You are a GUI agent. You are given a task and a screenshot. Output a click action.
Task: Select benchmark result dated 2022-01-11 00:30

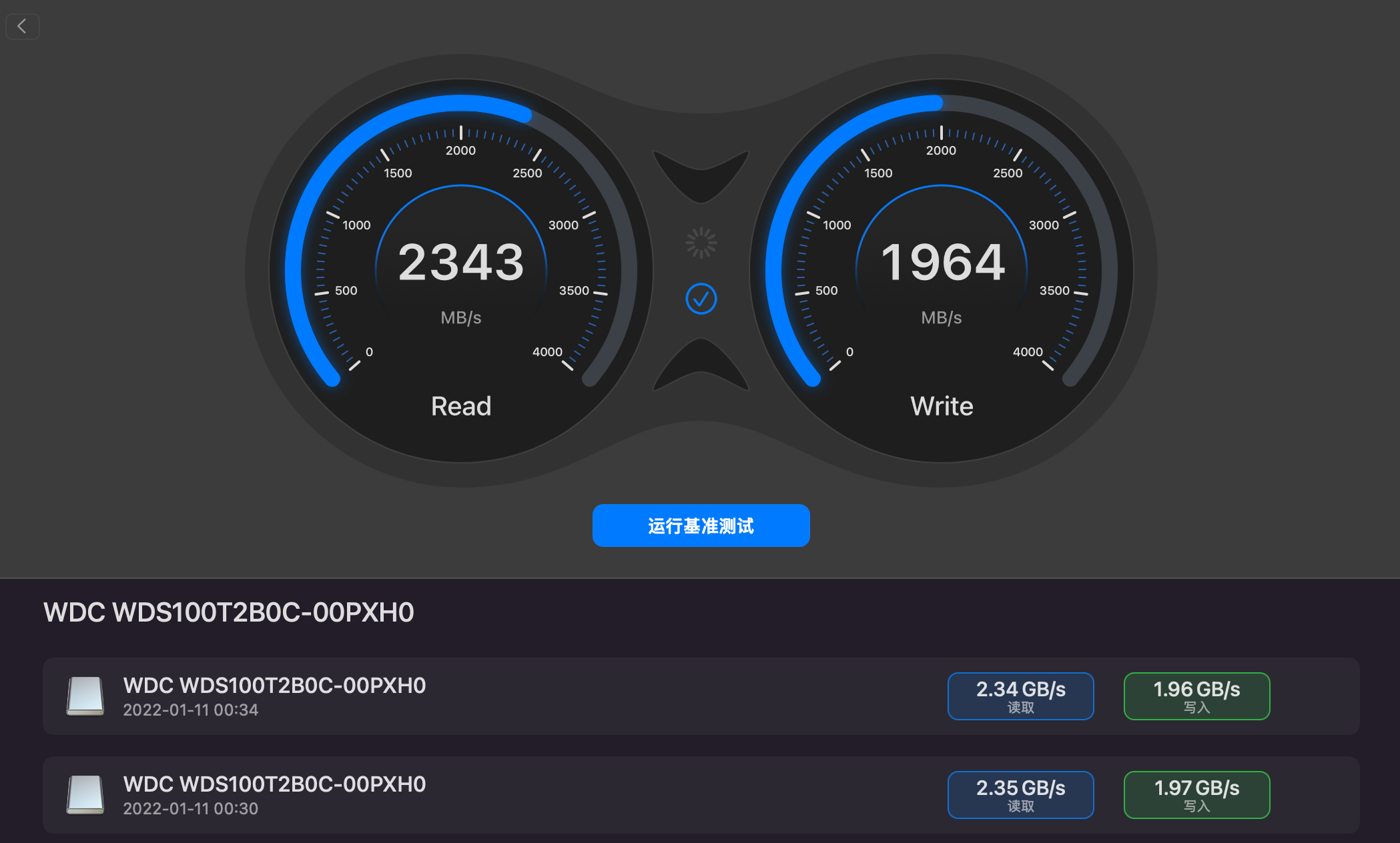(x=467, y=795)
